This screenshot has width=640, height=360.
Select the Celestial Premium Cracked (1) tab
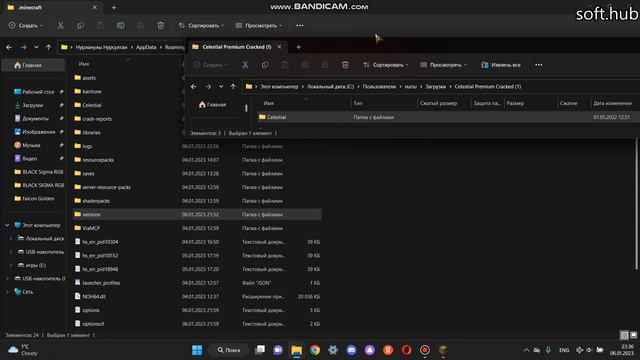coord(237,47)
